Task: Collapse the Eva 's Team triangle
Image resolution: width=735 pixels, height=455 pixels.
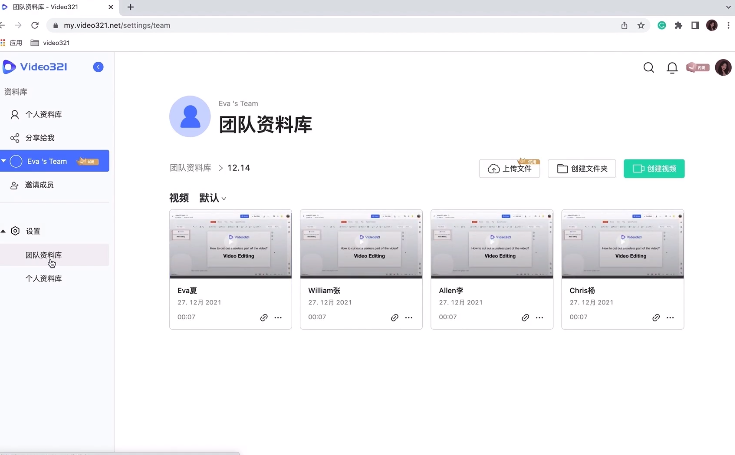Action: 4,161
